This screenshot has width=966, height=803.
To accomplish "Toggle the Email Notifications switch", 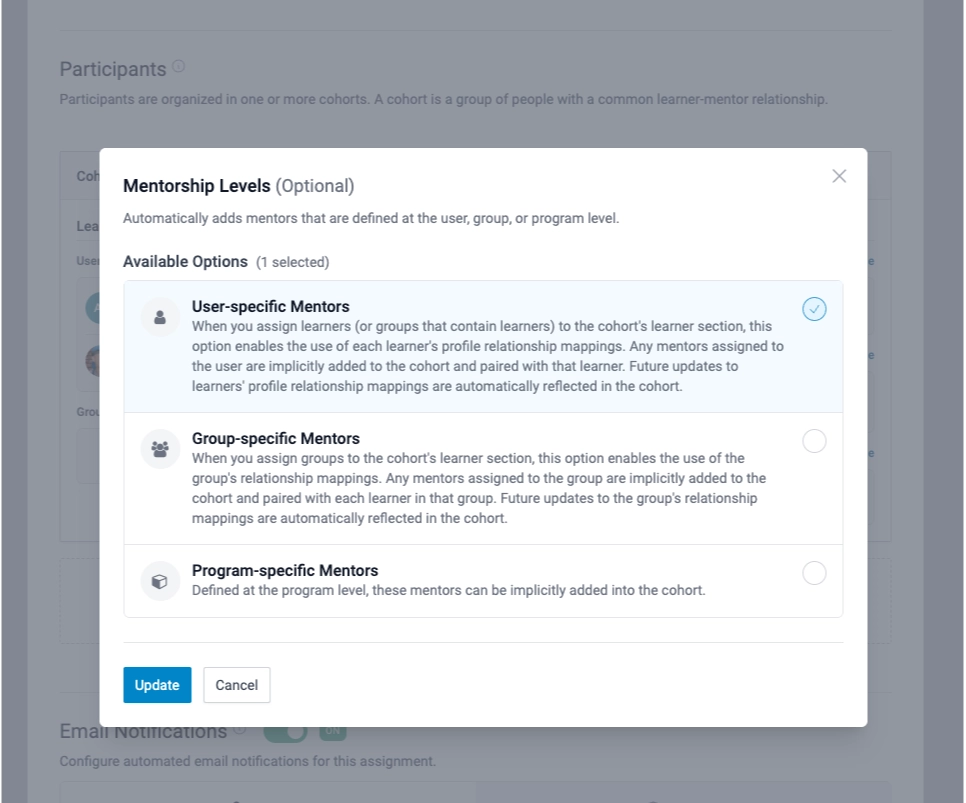I will 286,732.
